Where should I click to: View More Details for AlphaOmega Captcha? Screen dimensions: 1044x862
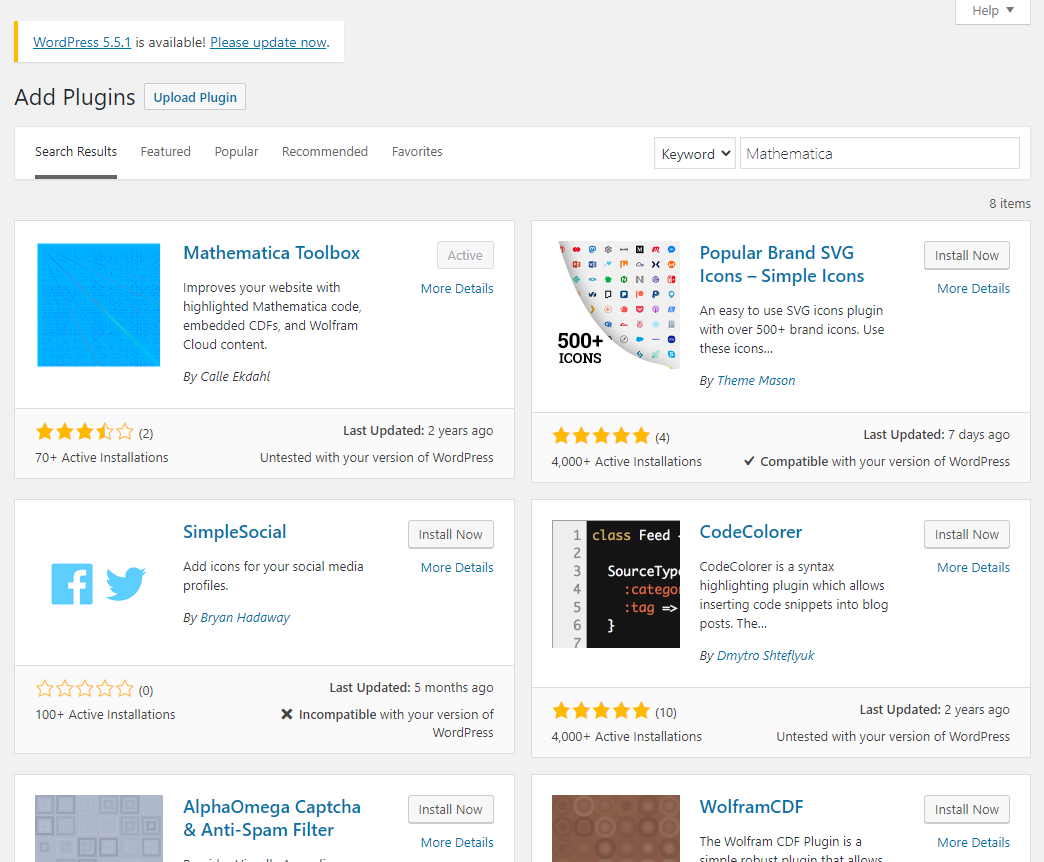(457, 842)
